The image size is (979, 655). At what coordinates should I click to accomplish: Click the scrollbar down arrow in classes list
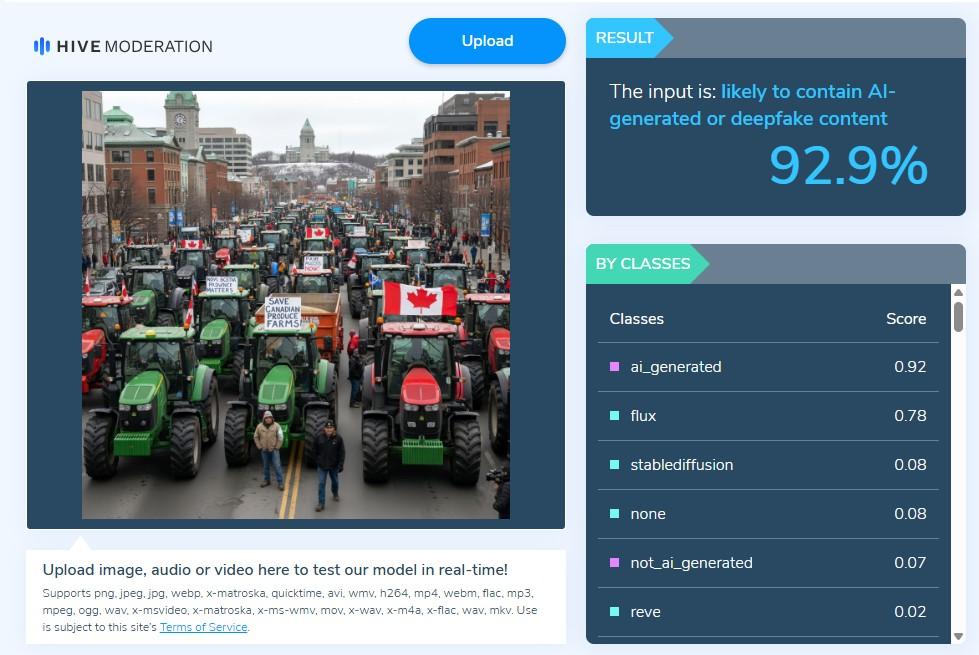point(958,636)
